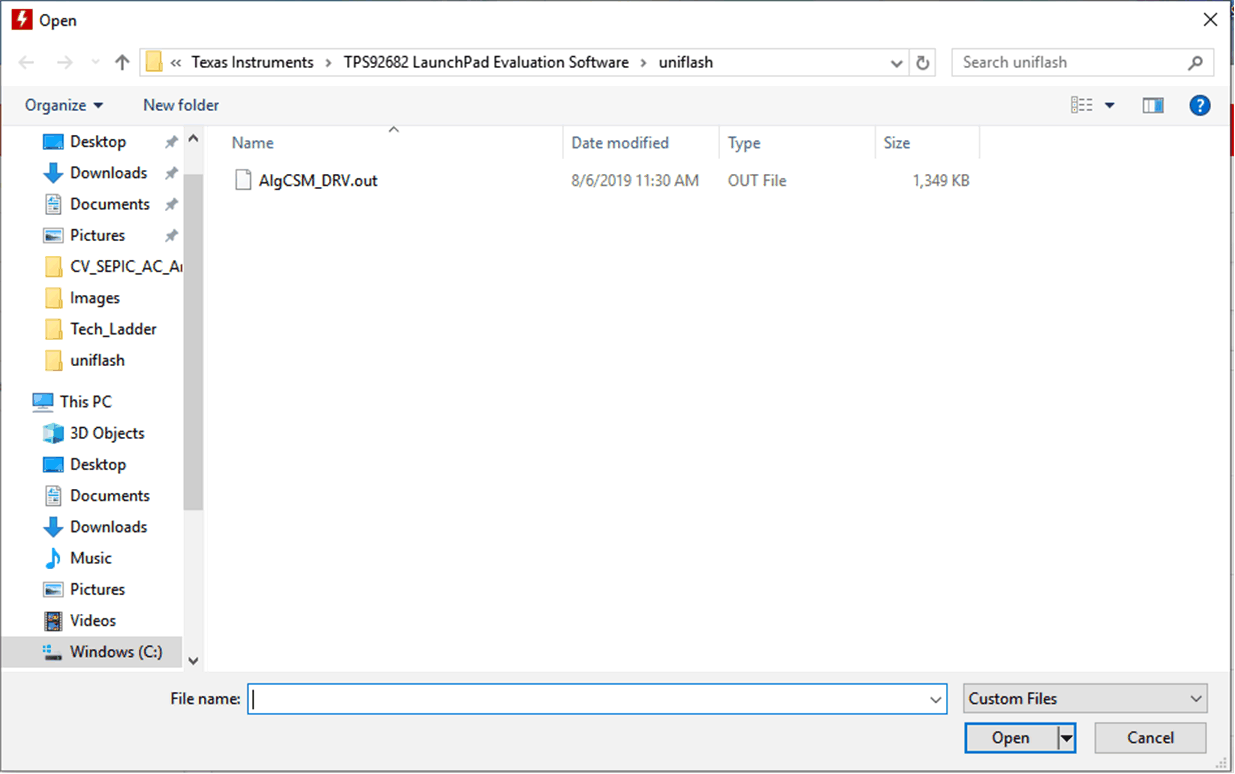Select the AlgCSM_DRV.out file
This screenshot has width=1235, height=774.
point(318,180)
